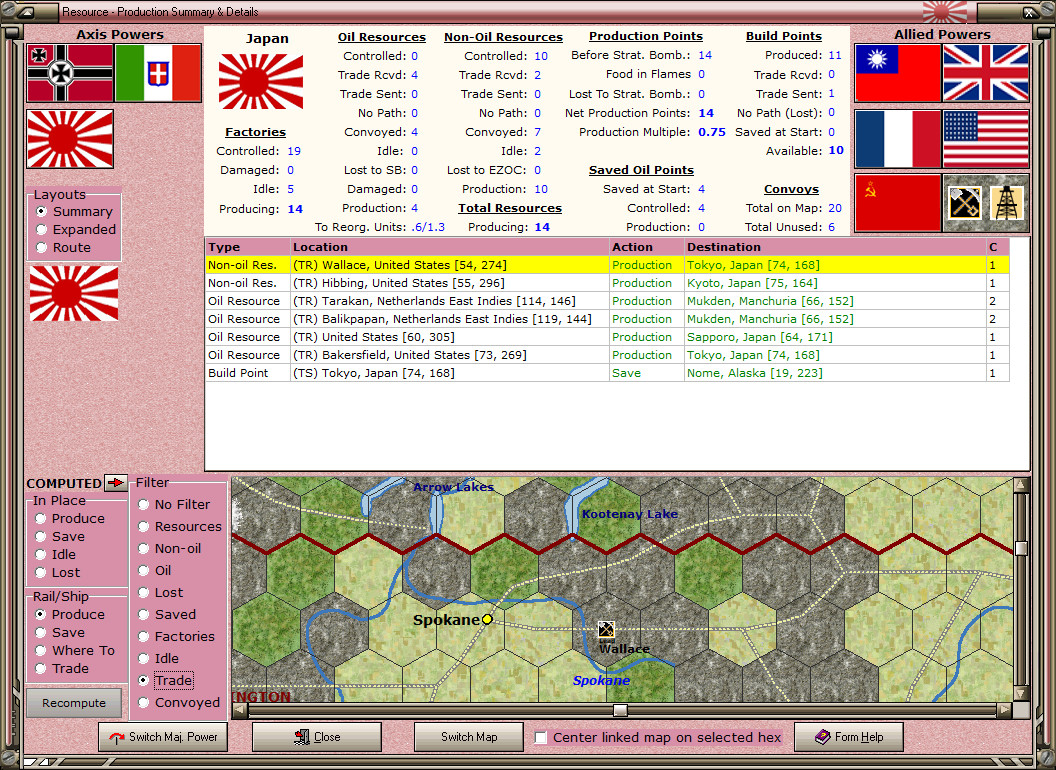
Task: Select the Oil filter option
Action: [x=142, y=570]
